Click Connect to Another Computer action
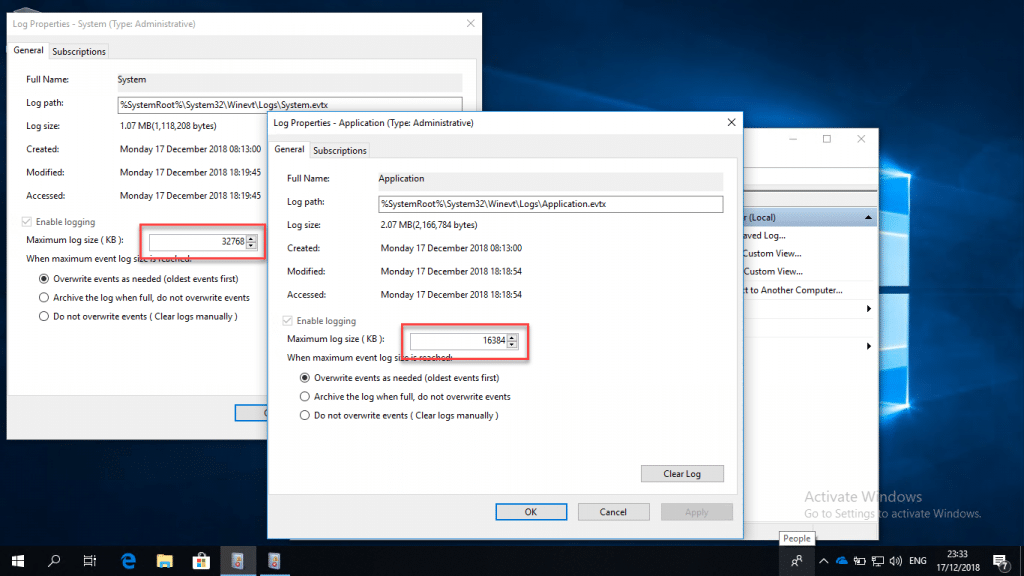Screen dimensions: 1024x576 click(793, 290)
